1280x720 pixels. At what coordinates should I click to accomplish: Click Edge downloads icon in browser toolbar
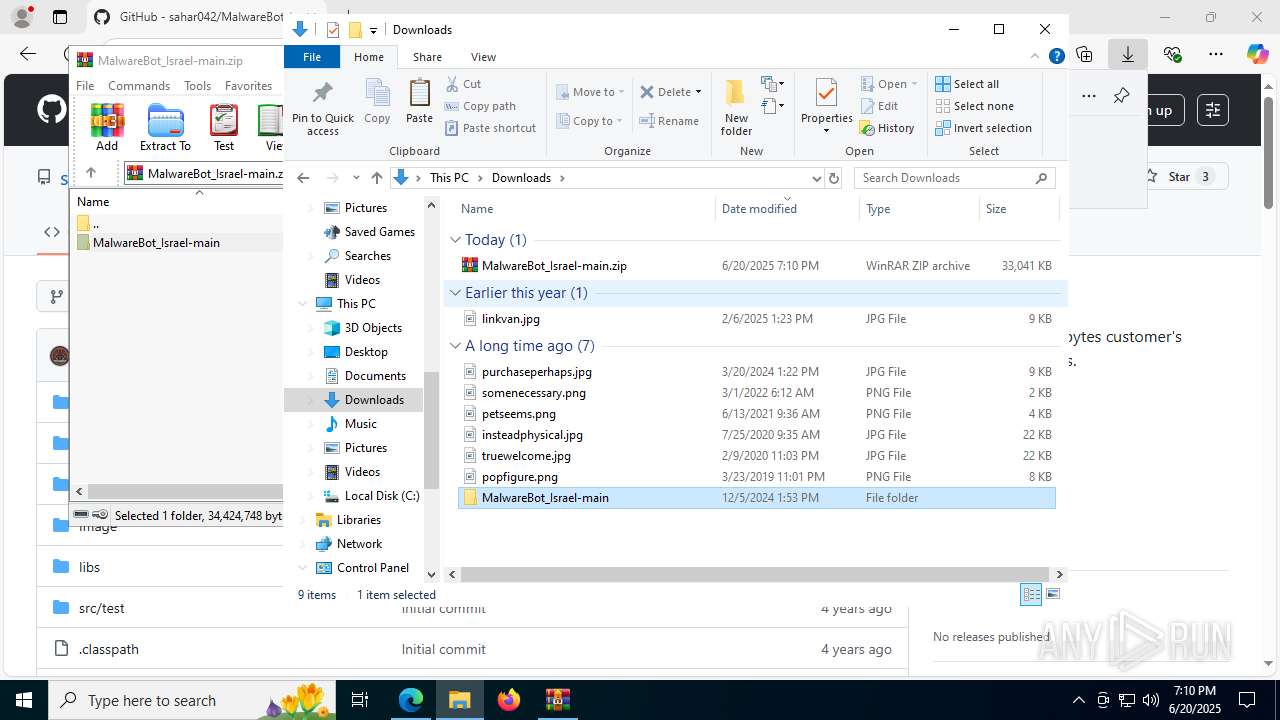[x=1127, y=55]
